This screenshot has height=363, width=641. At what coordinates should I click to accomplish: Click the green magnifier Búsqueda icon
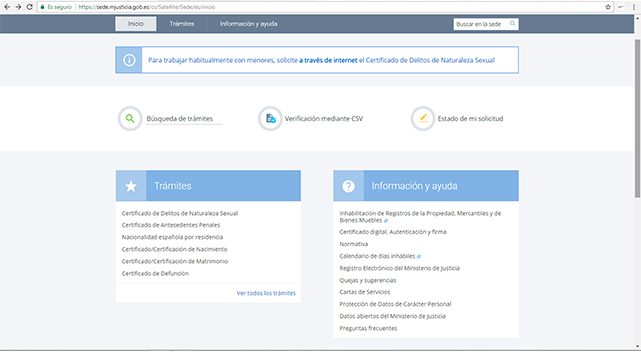[x=130, y=119]
